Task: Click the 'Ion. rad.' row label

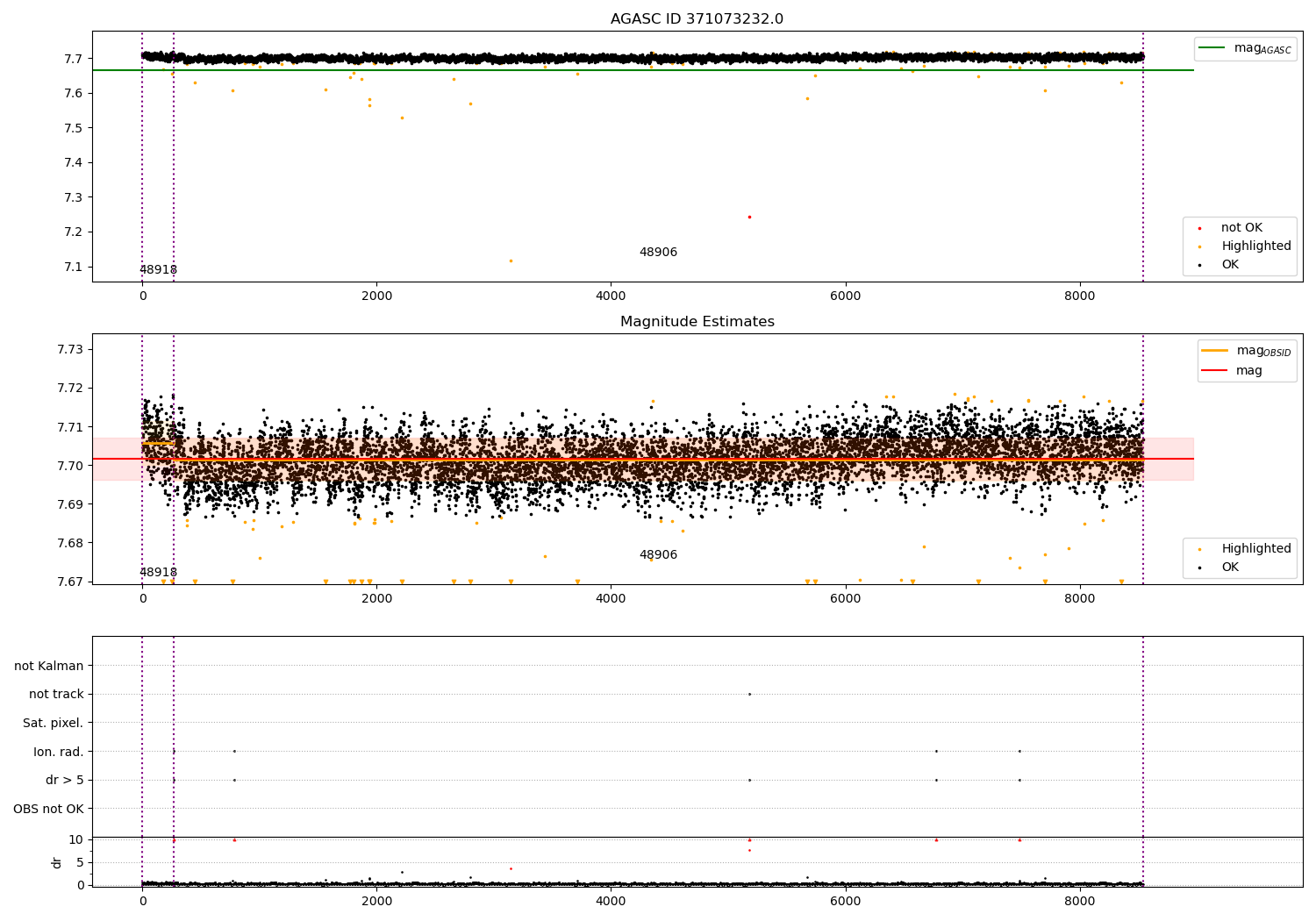Action: (59, 752)
